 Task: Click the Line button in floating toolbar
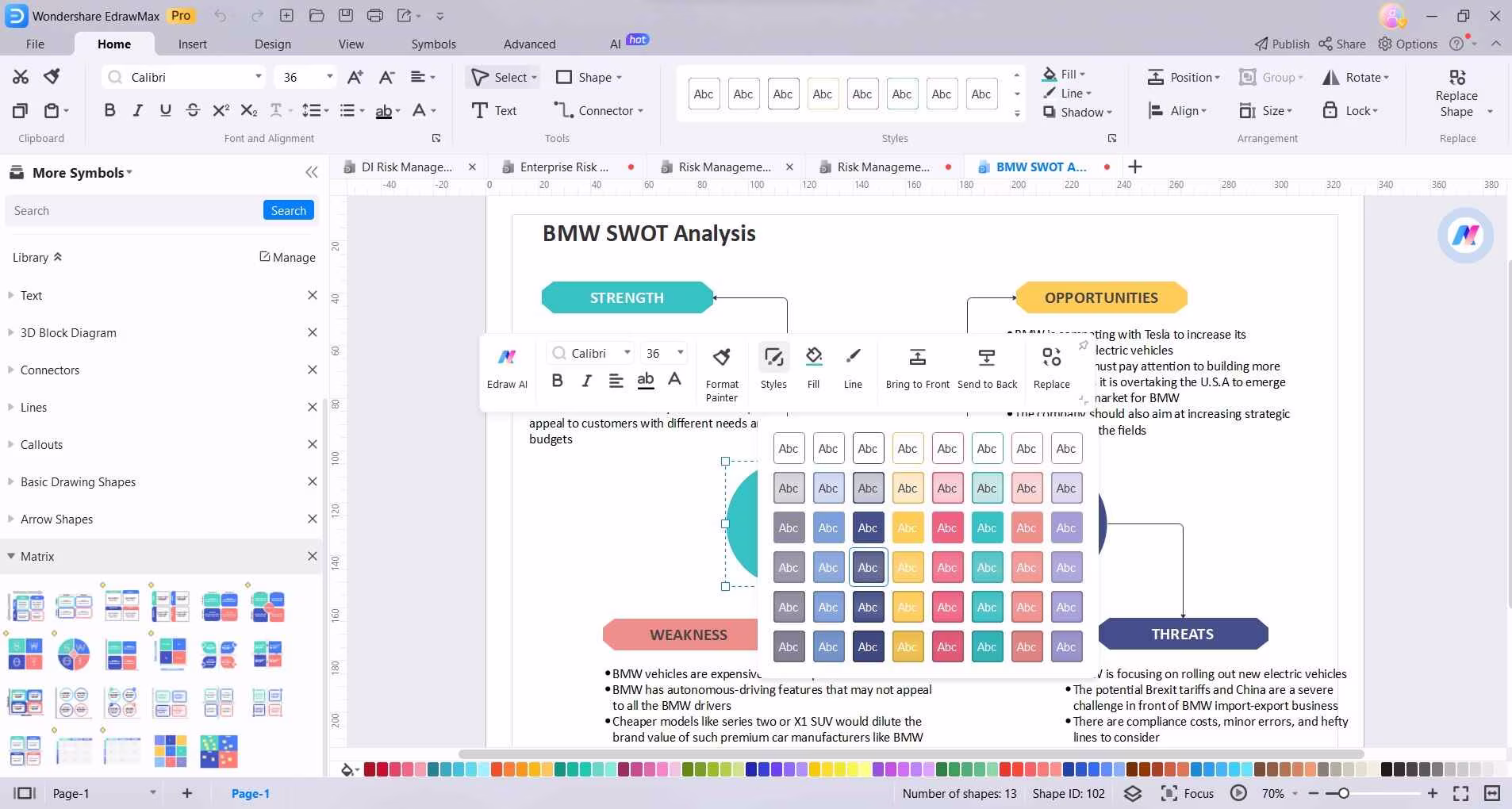(853, 366)
